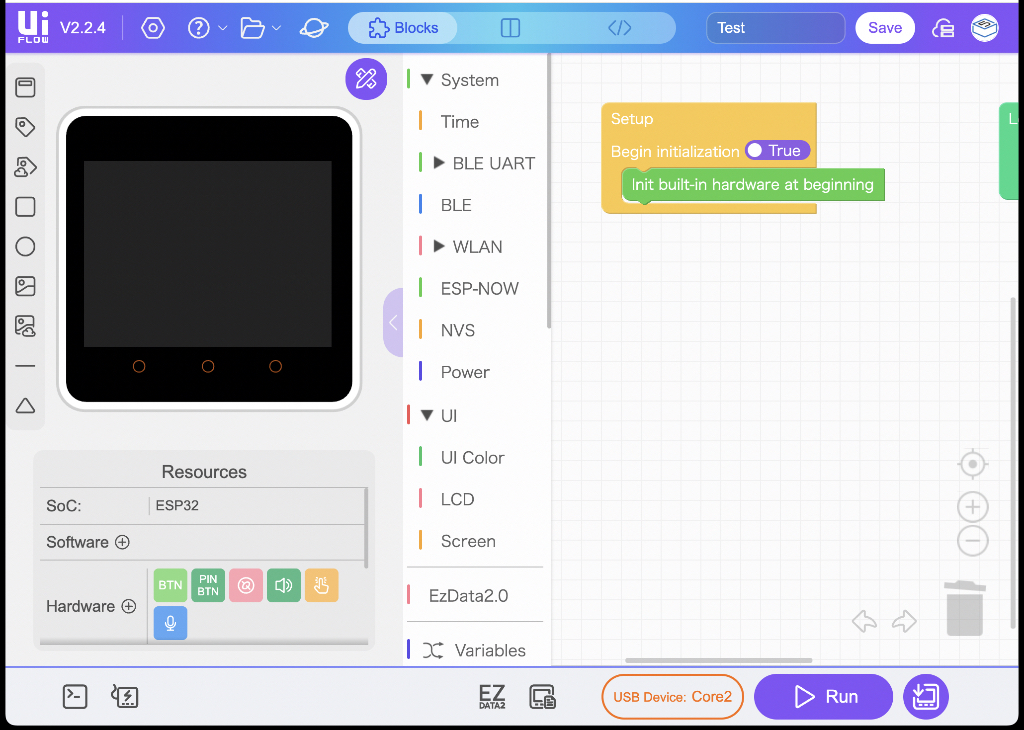Open the LCD block category
The height and width of the screenshot is (730, 1024).
457,500
